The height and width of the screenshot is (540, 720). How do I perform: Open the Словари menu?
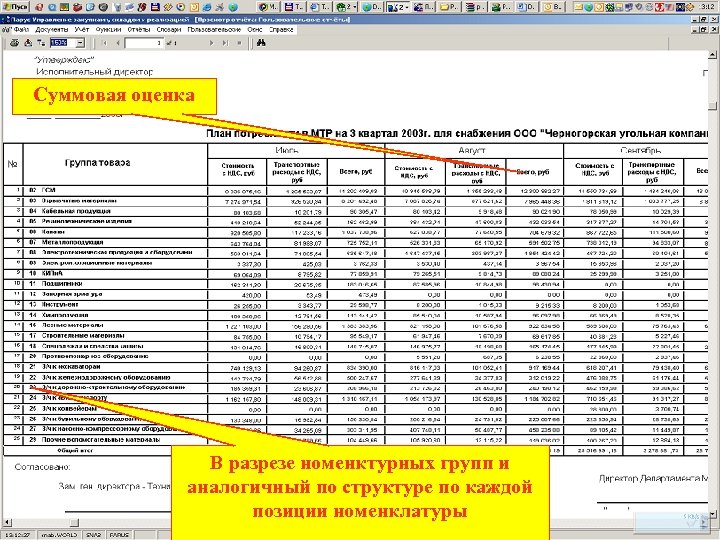(169, 29)
